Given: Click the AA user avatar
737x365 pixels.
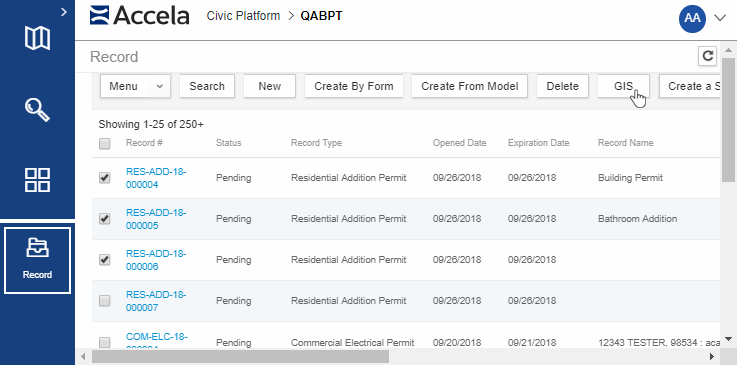Looking at the screenshot, I should click(692, 18).
